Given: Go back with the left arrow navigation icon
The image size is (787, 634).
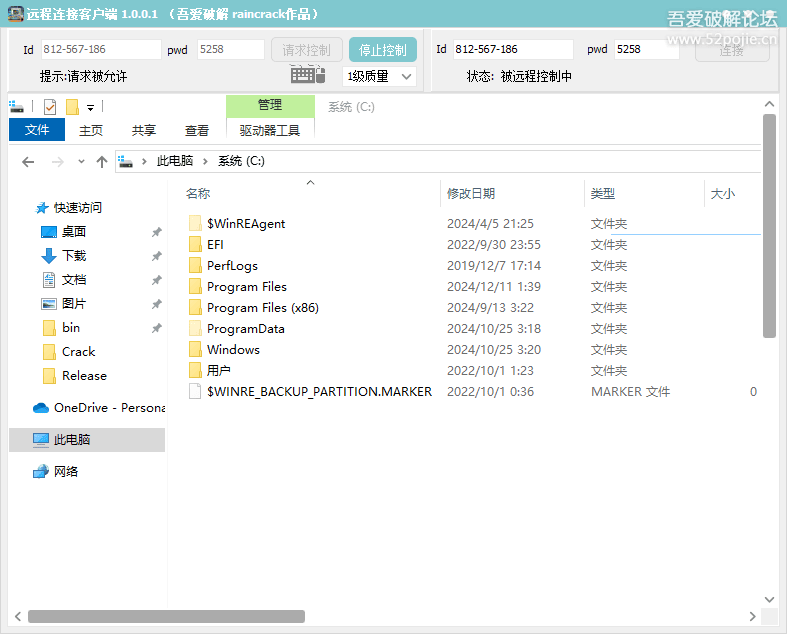Looking at the screenshot, I should (28, 162).
